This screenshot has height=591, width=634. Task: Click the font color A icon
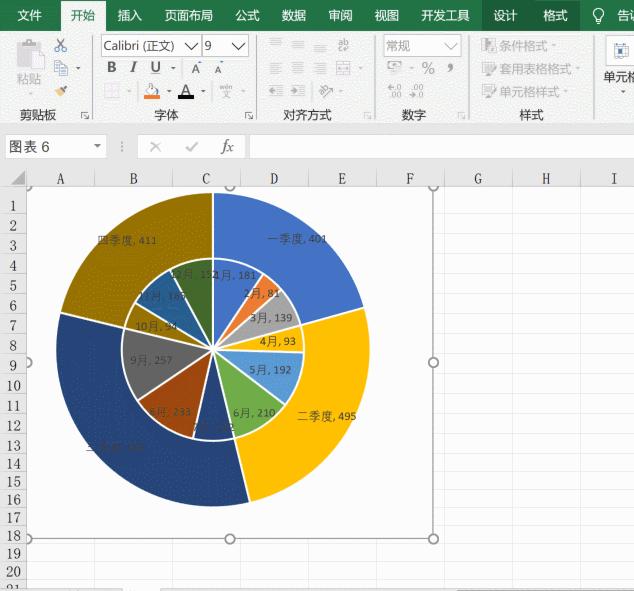(186, 91)
